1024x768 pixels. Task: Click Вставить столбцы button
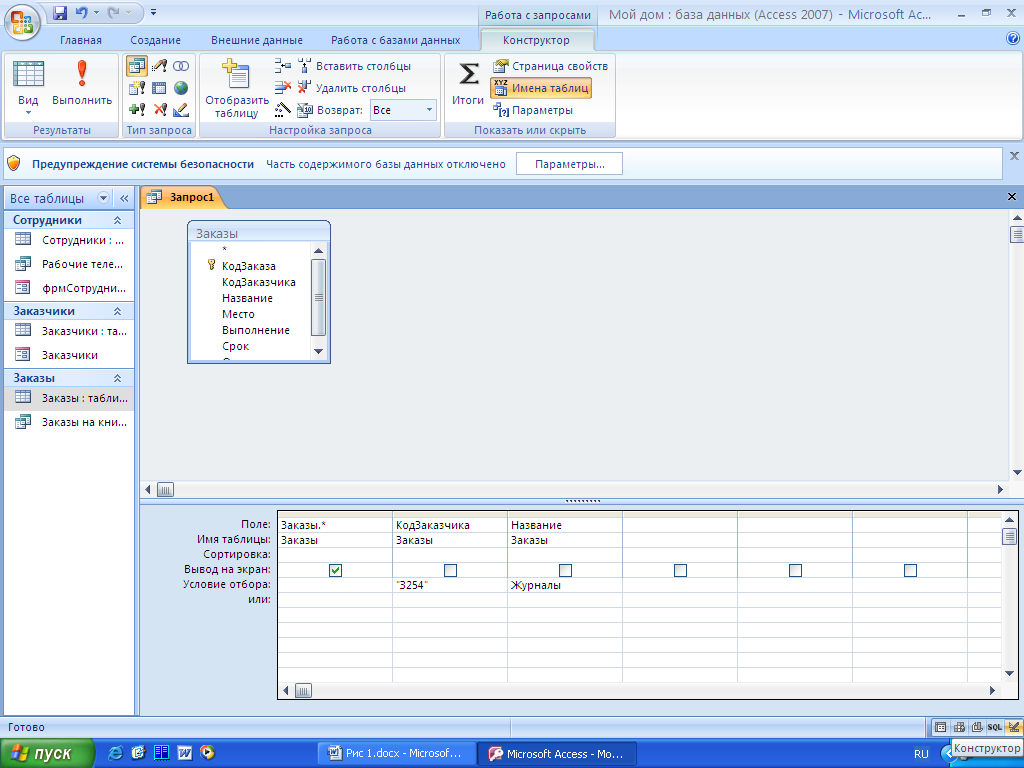point(355,66)
